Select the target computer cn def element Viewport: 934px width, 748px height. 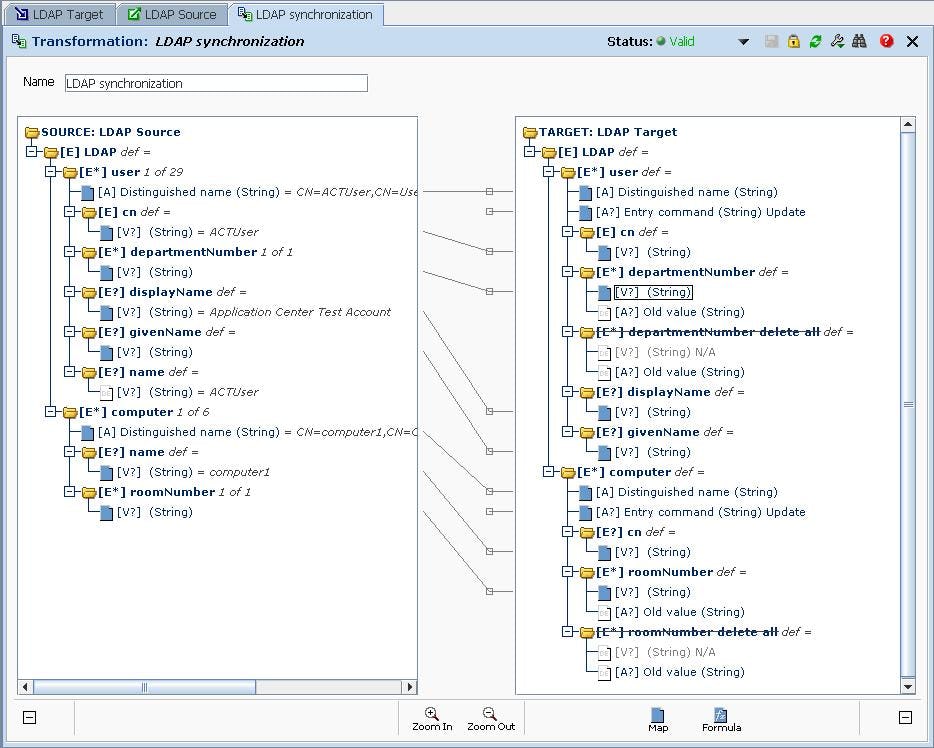(x=636, y=532)
